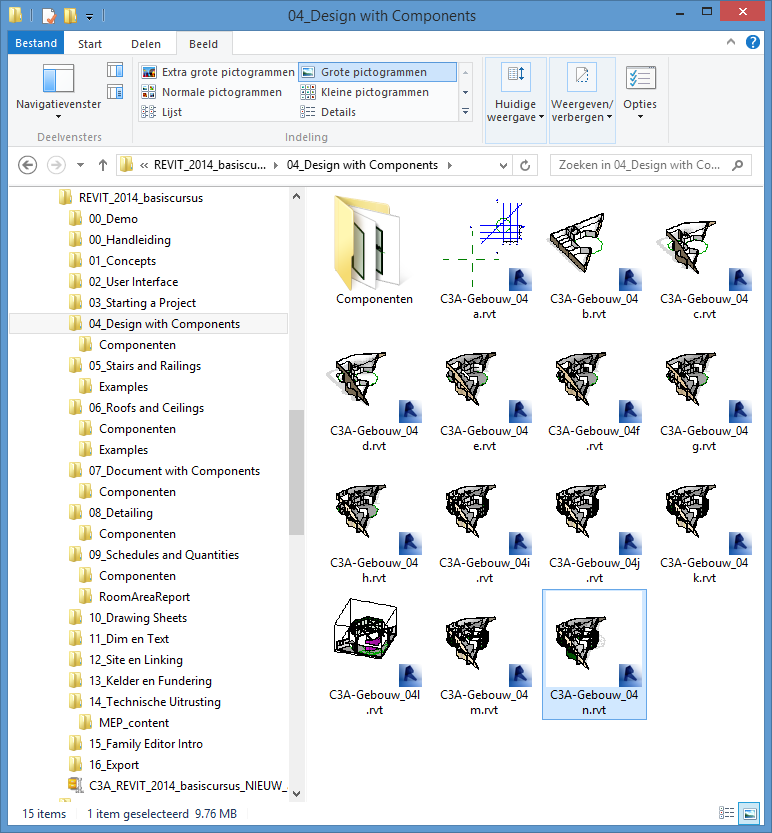The width and height of the screenshot is (772, 833).
Task: Switch to large icons via status bar icon
Action: click(x=750, y=813)
